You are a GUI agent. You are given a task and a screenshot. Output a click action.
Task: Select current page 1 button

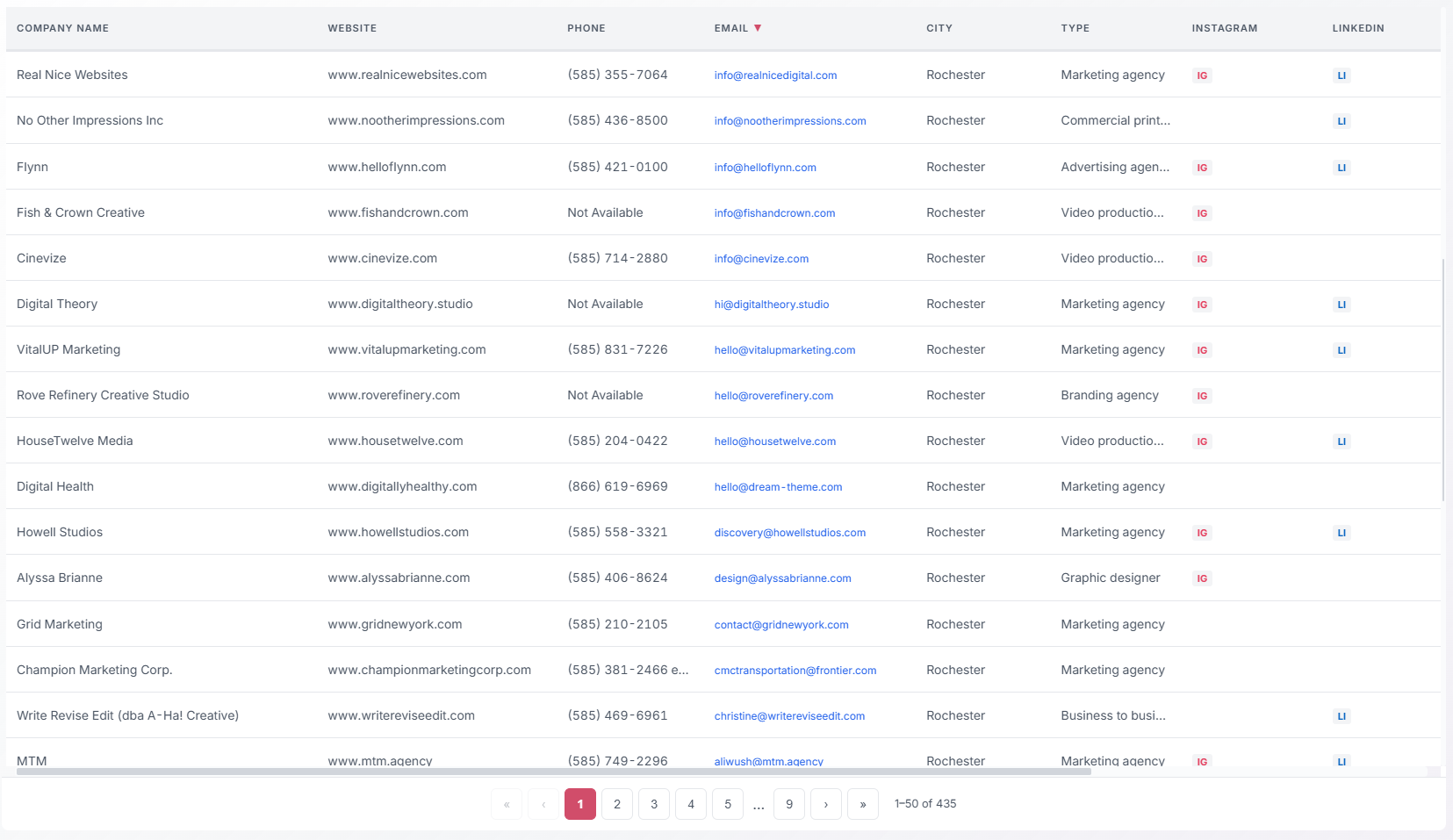tap(580, 804)
